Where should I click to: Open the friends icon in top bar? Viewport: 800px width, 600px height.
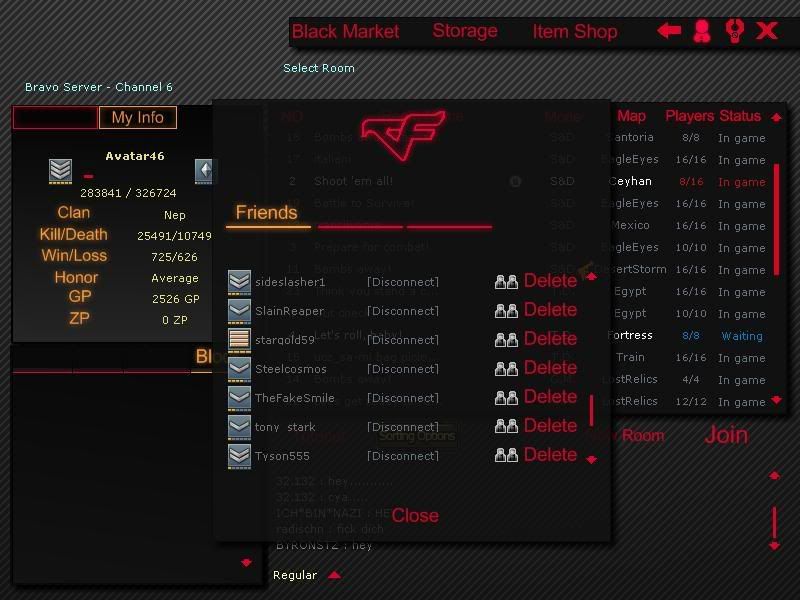coord(701,31)
